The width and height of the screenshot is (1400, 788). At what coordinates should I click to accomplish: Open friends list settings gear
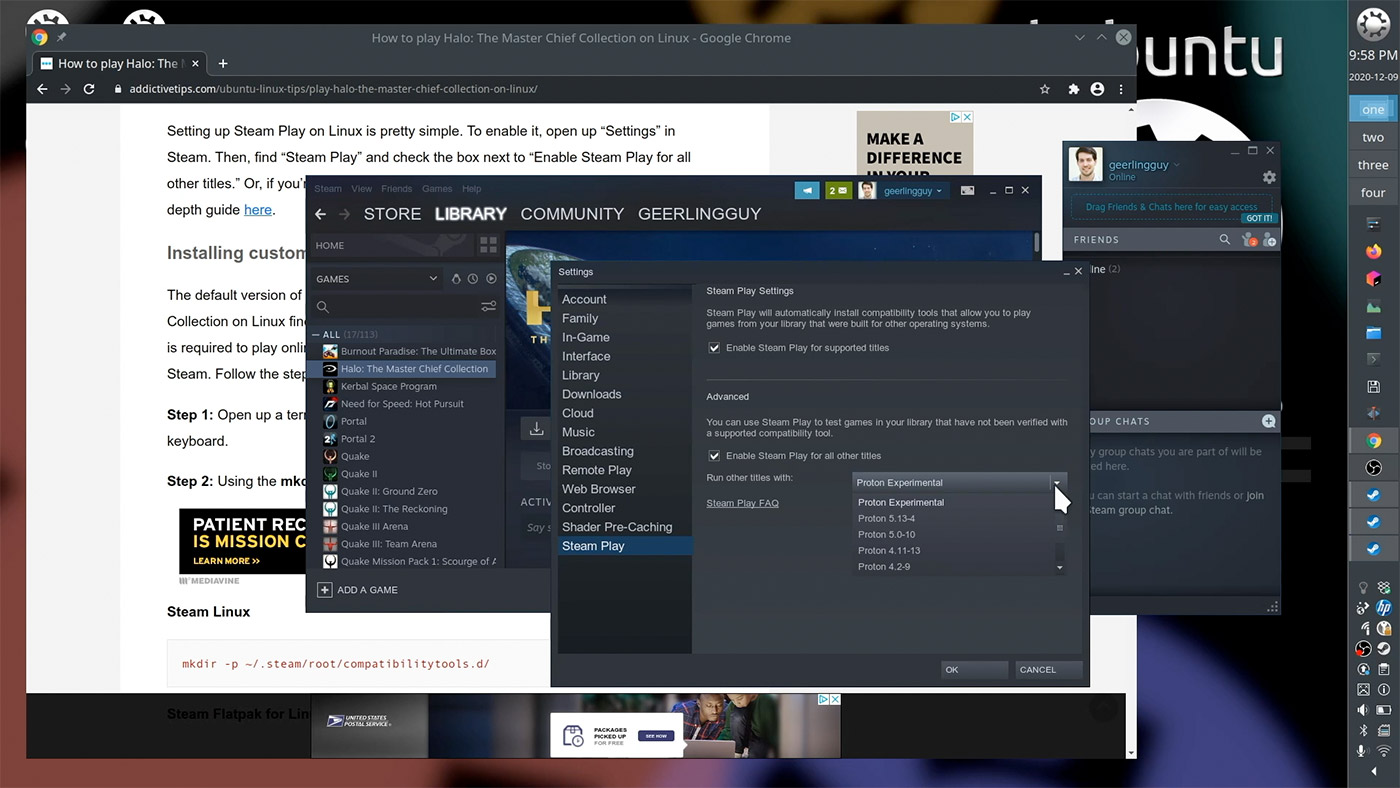click(1269, 177)
